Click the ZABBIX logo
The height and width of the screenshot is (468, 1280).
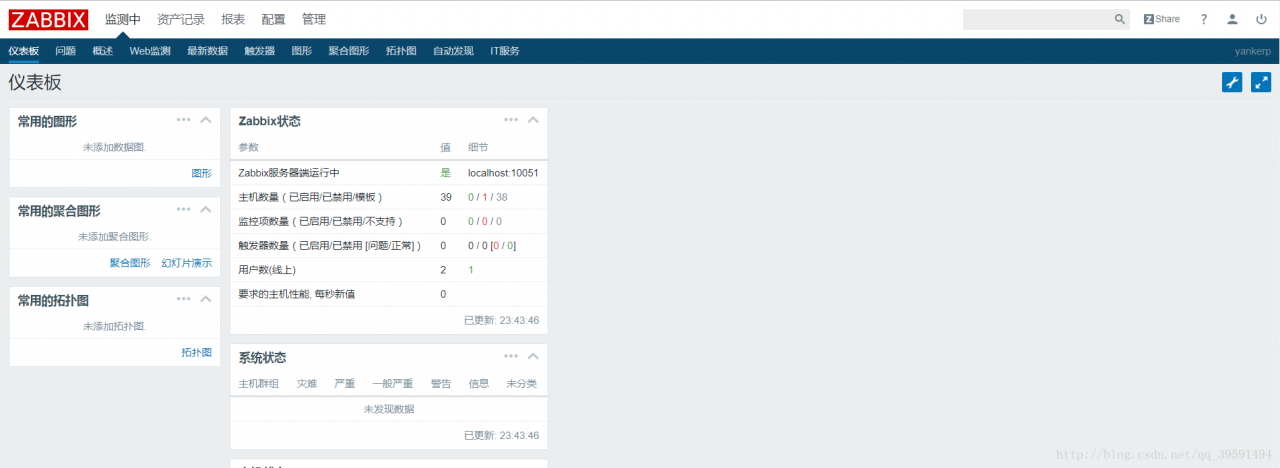pos(48,19)
